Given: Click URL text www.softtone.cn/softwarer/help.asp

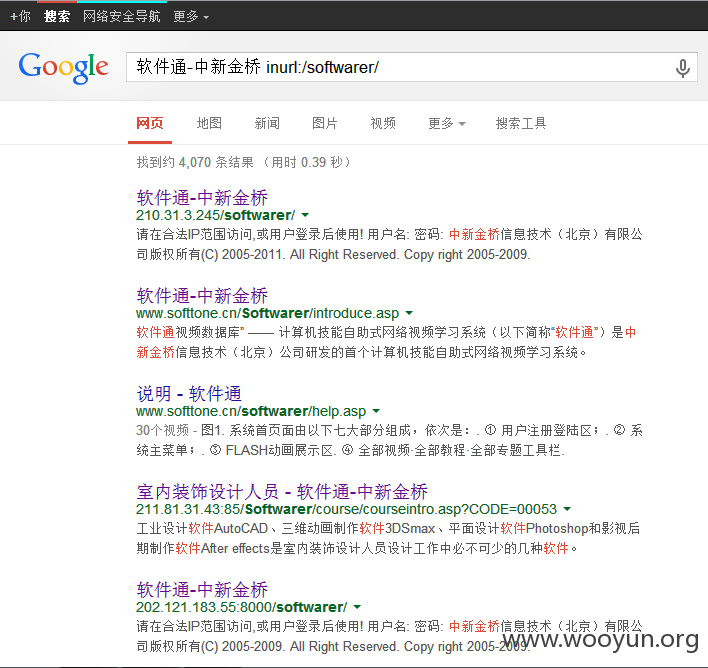Looking at the screenshot, I should click(x=251, y=411).
